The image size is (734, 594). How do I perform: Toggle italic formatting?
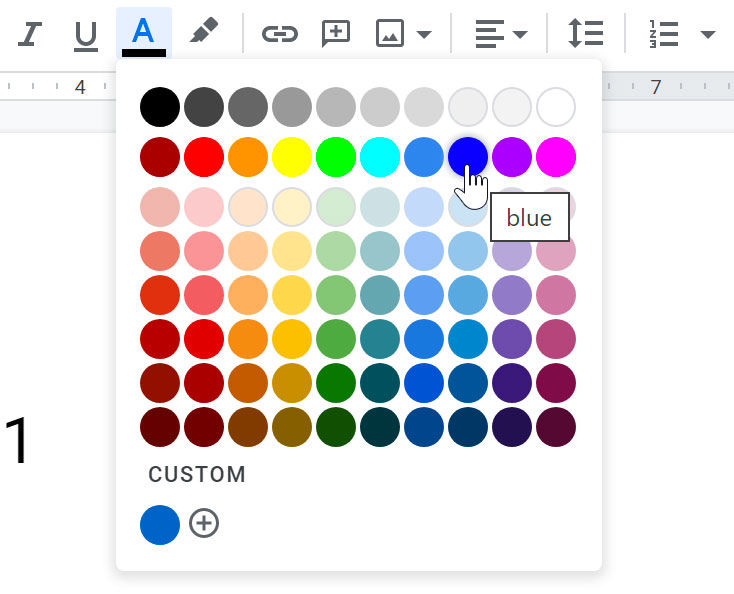[30, 34]
